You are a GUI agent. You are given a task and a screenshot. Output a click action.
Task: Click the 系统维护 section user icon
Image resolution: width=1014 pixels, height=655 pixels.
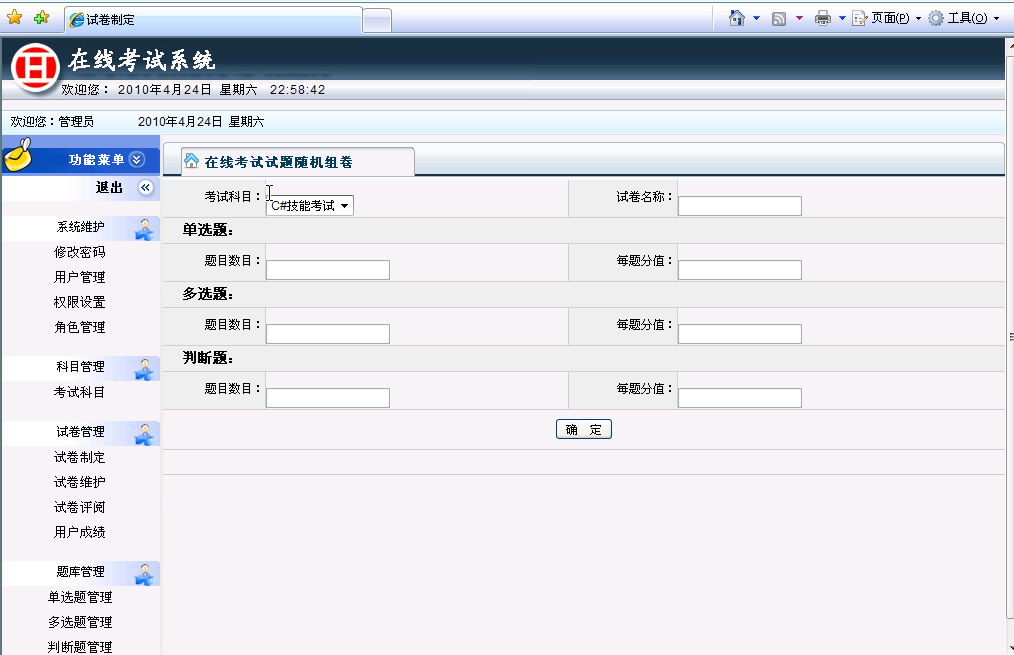click(144, 229)
